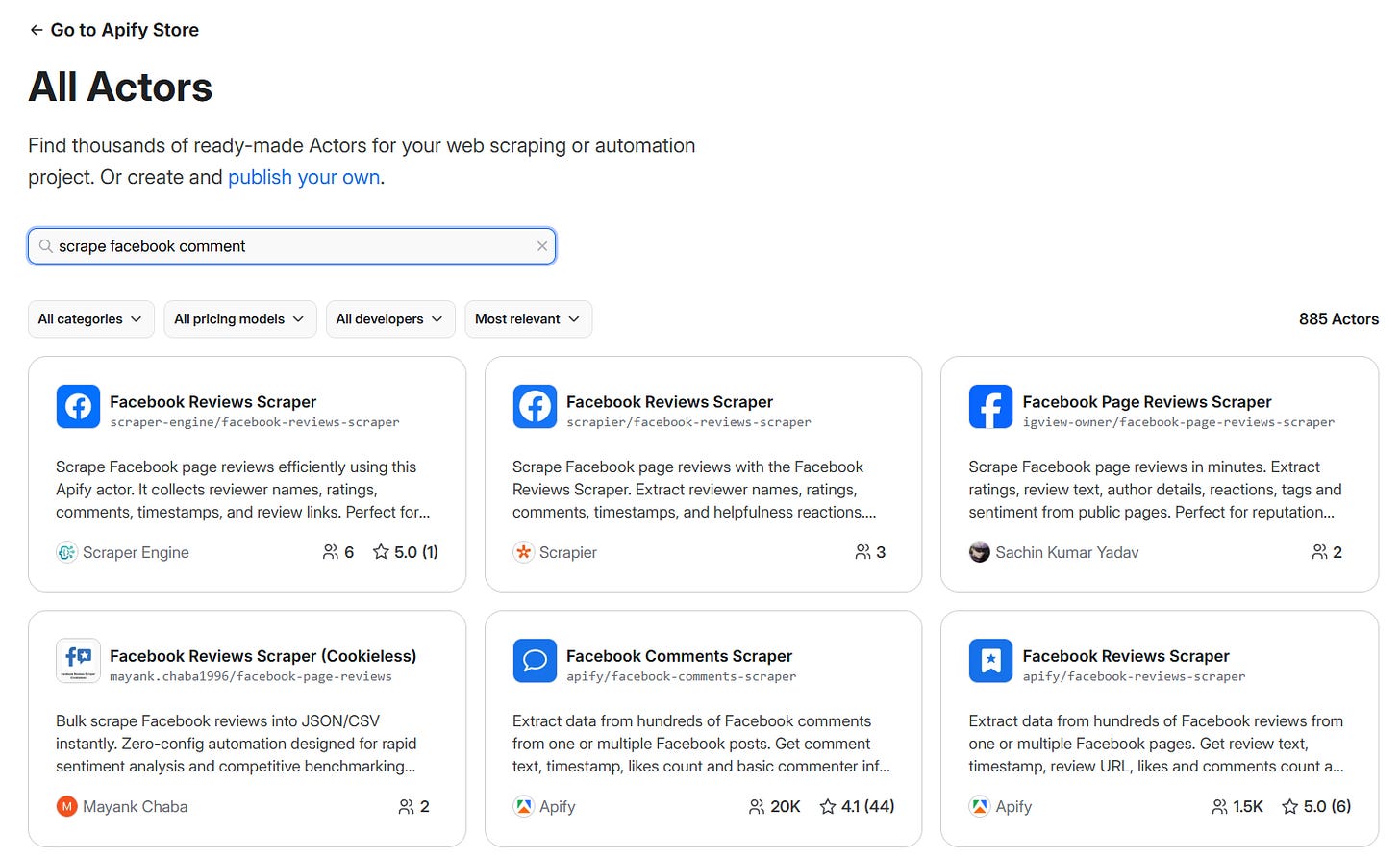Open the All categories dropdown
1400x859 pixels.
90,319
